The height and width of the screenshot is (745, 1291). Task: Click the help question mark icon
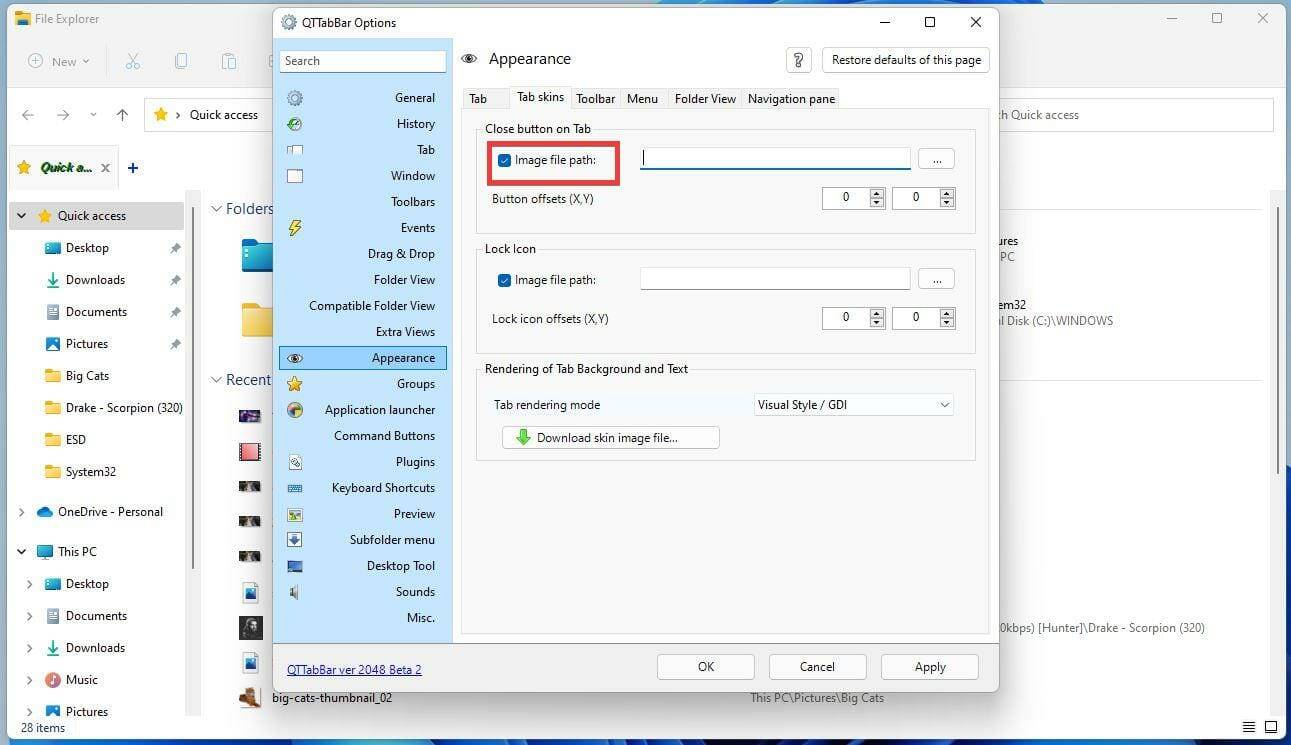coord(798,60)
